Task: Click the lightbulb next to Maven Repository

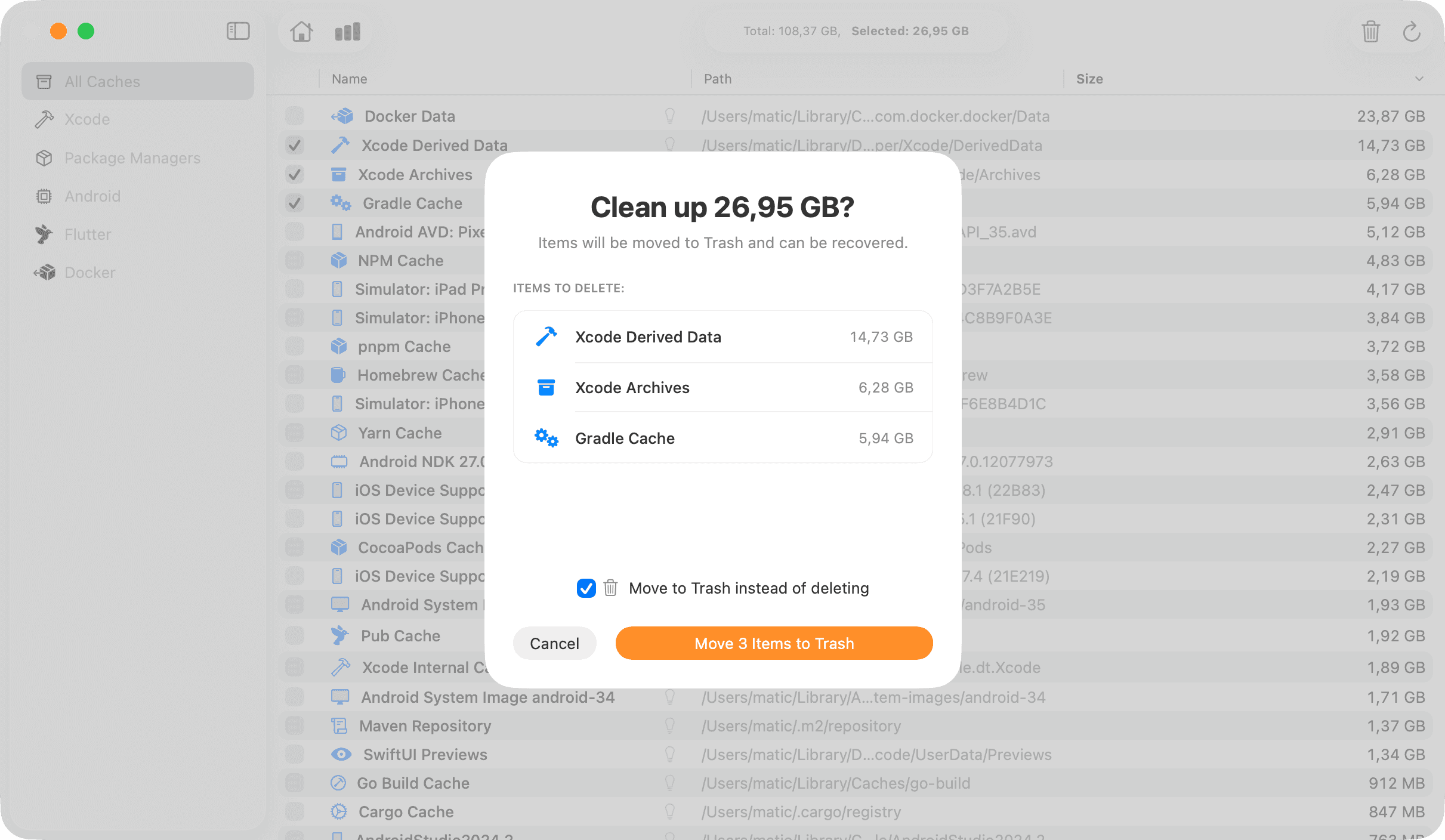Action: click(669, 726)
